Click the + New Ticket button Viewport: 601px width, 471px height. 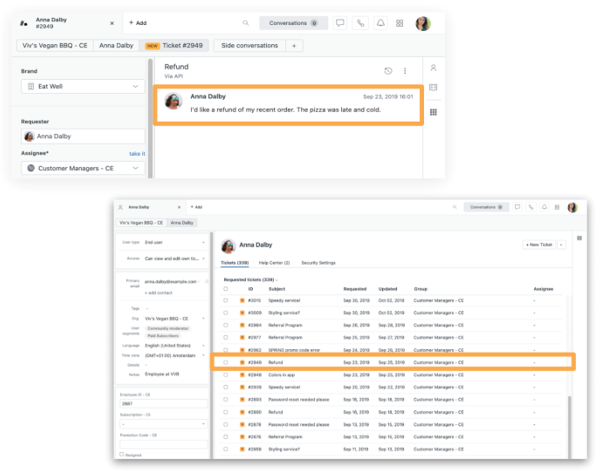(x=541, y=244)
